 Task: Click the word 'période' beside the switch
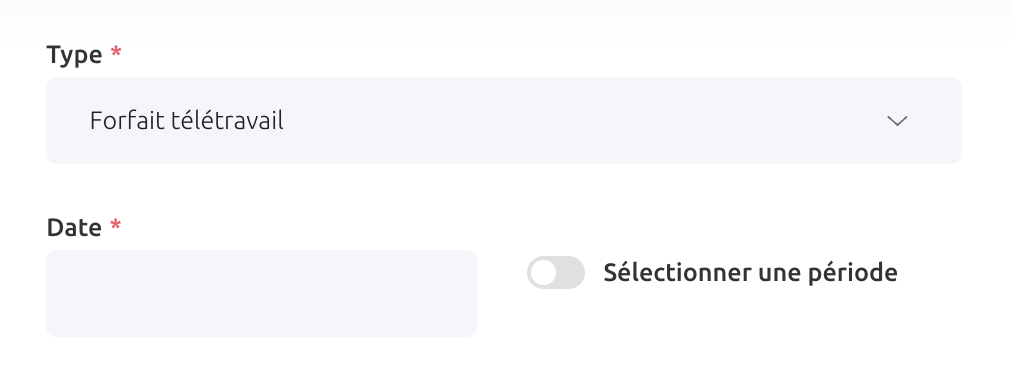tap(852, 272)
